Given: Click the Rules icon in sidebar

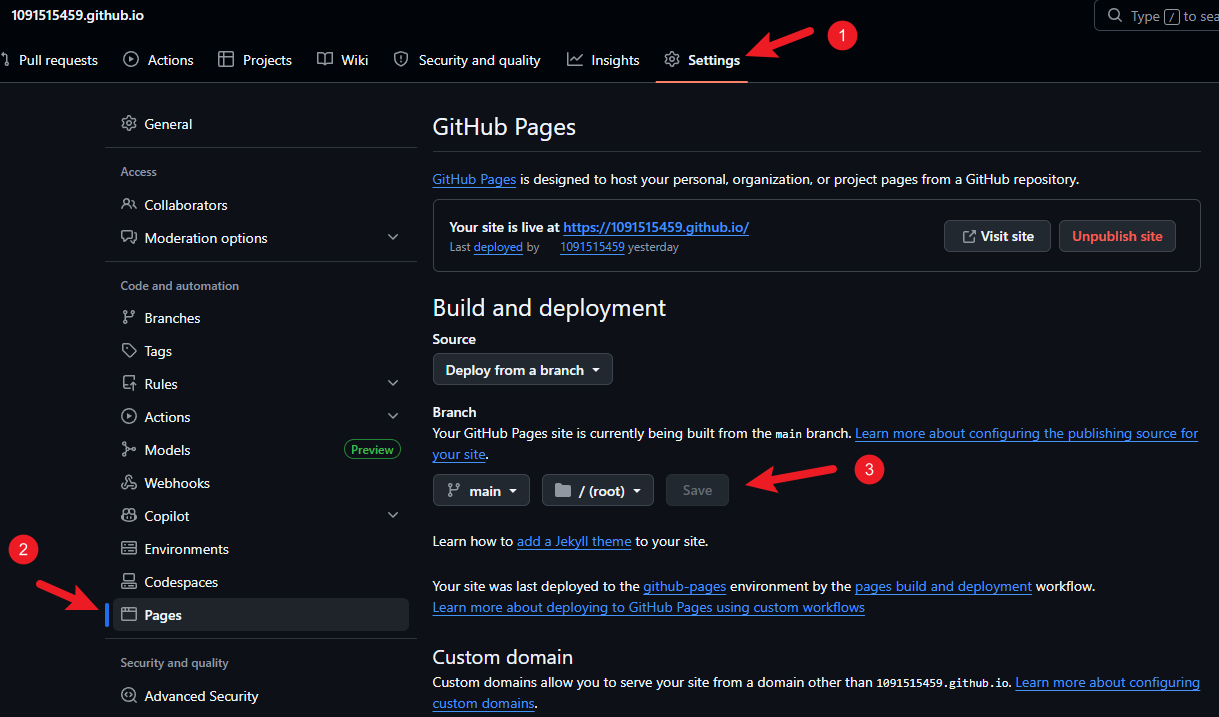Looking at the screenshot, I should [129, 384].
